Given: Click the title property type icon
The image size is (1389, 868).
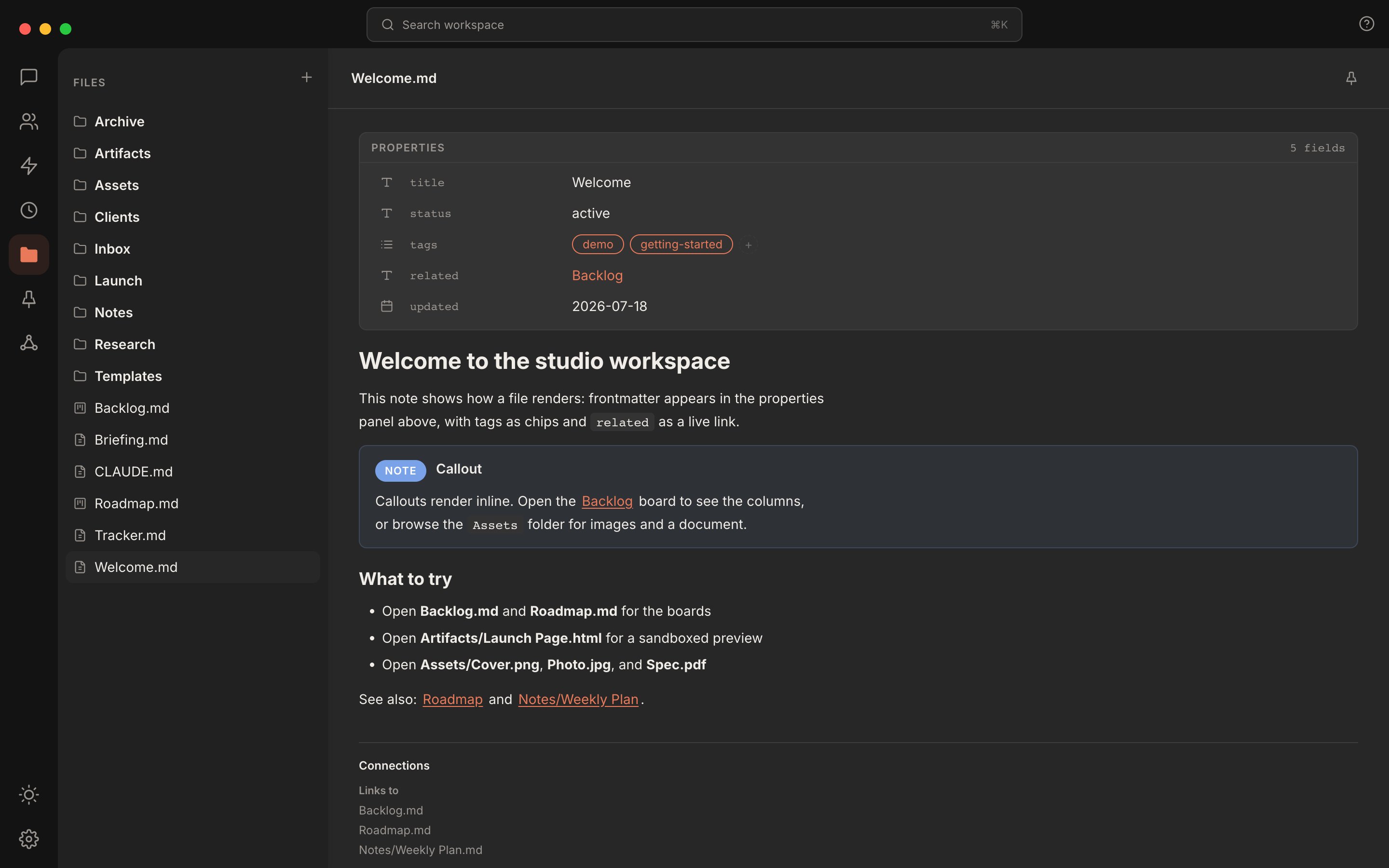Looking at the screenshot, I should click(x=387, y=182).
